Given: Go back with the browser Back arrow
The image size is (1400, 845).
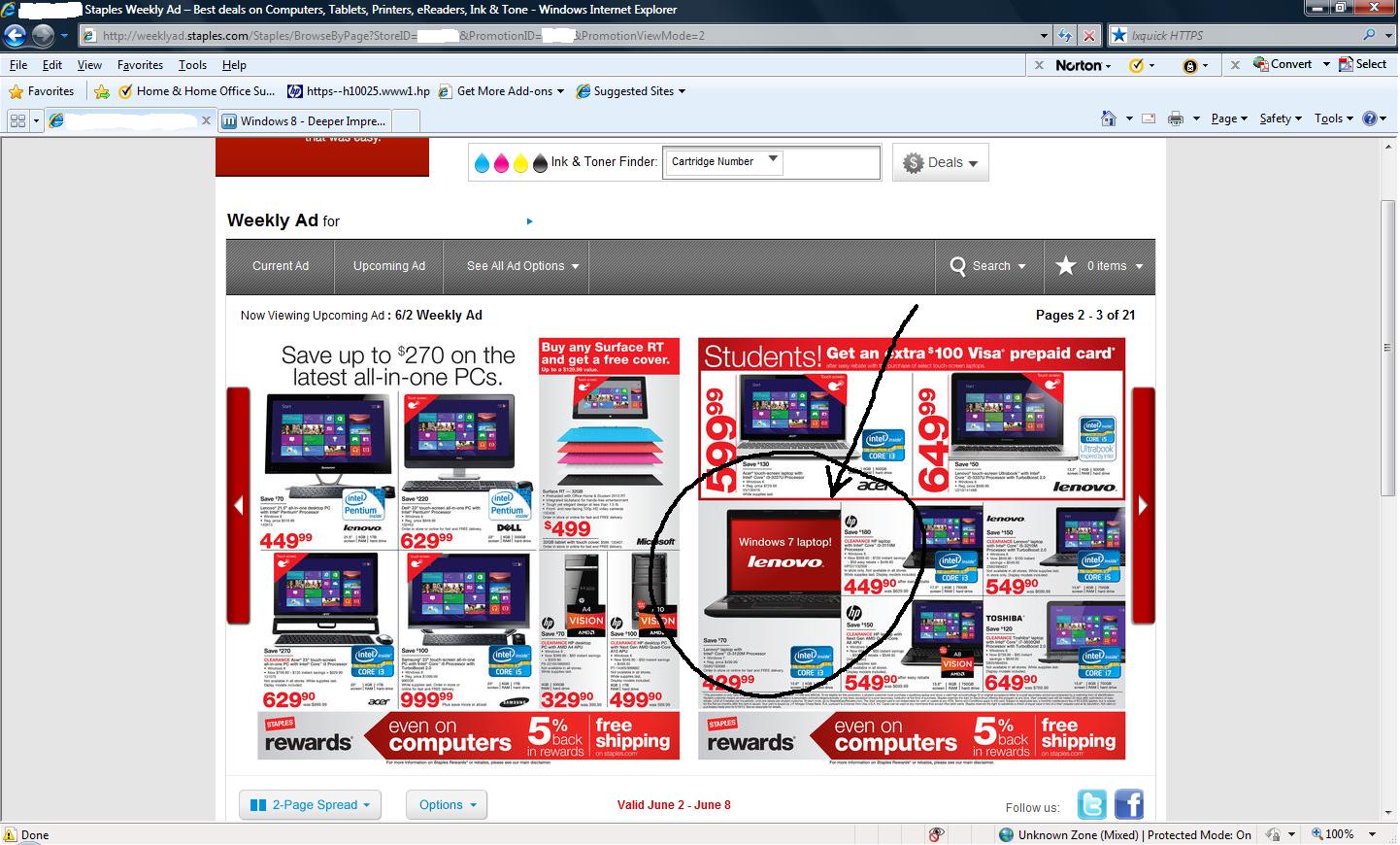Looking at the screenshot, I should pyautogui.click(x=15, y=36).
